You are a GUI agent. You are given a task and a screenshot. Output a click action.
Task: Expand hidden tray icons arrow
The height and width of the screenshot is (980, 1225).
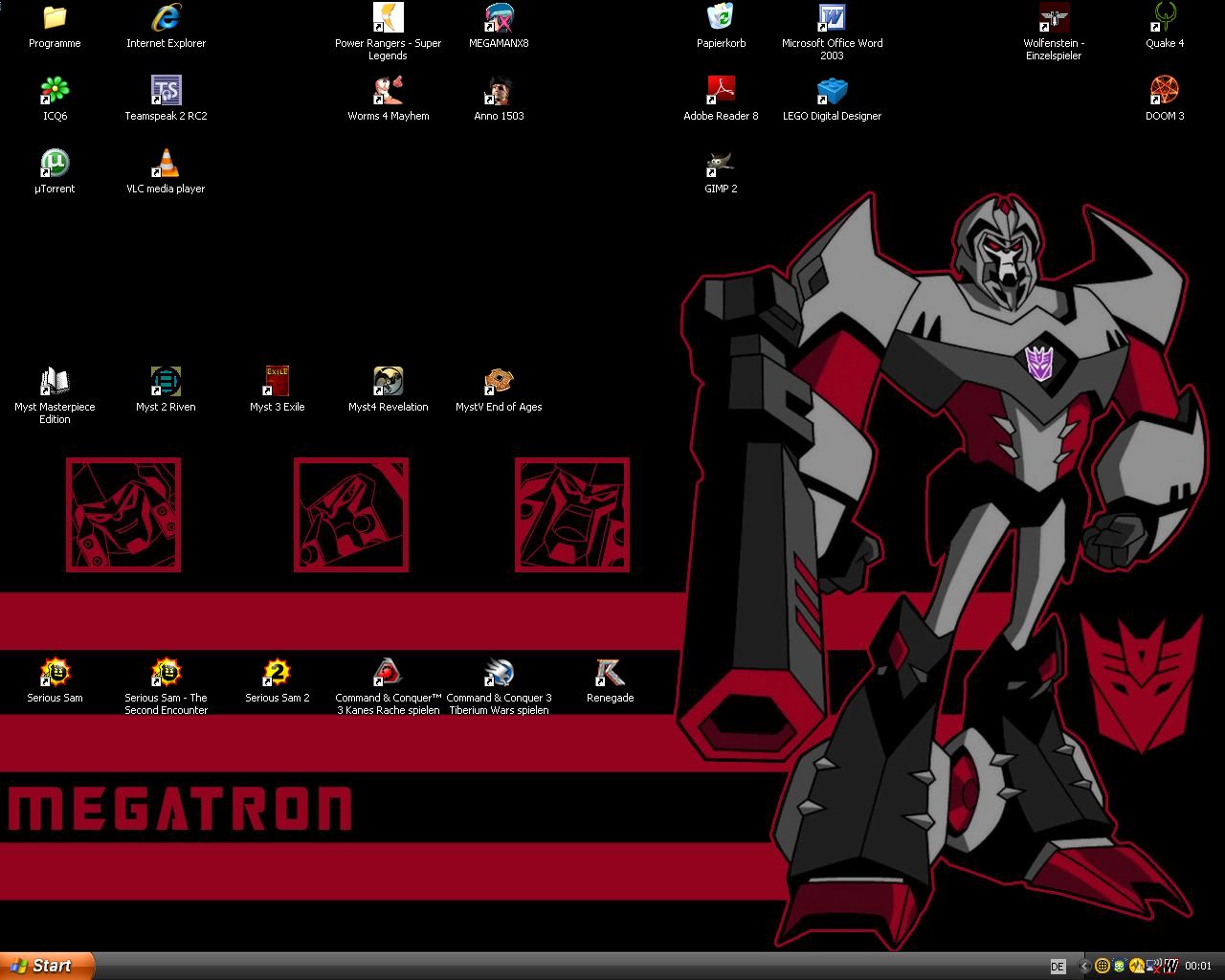pos(1084,967)
